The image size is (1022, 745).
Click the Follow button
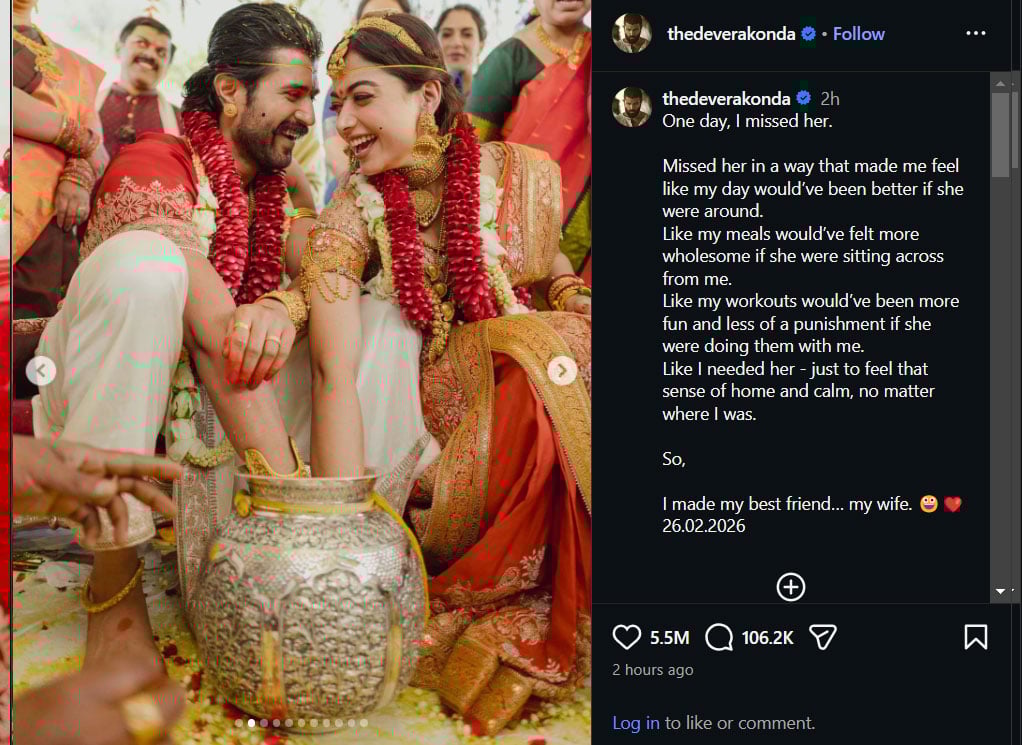click(x=858, y=33)
